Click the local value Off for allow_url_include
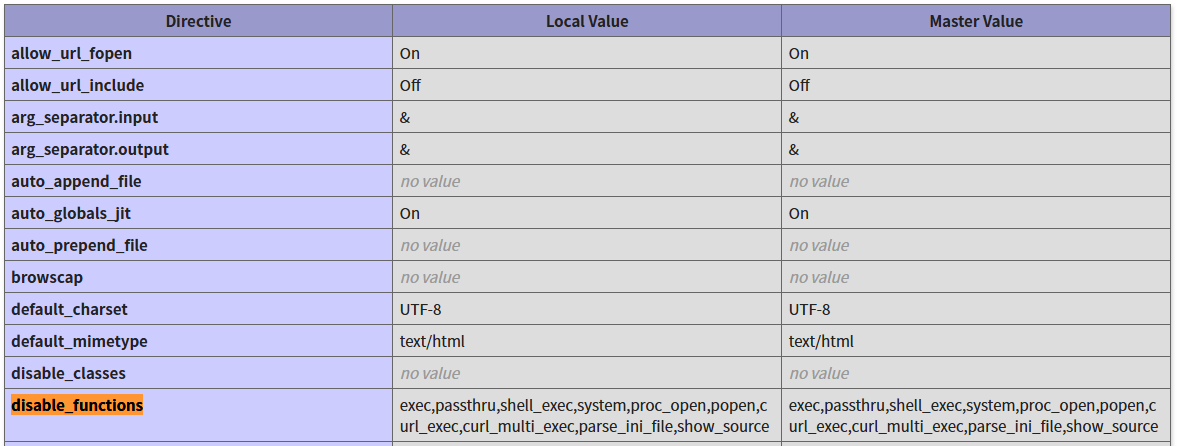Viewport: 1177px width, 446px height. point(410,85)
